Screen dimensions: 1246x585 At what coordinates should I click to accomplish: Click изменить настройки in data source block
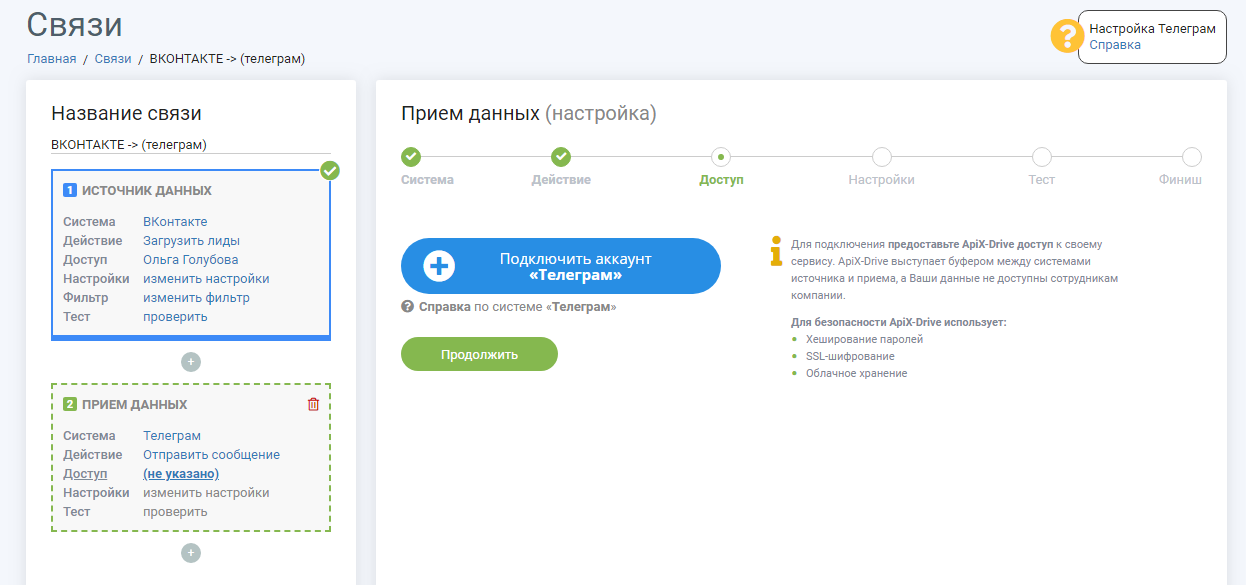(x=206, y=279)
